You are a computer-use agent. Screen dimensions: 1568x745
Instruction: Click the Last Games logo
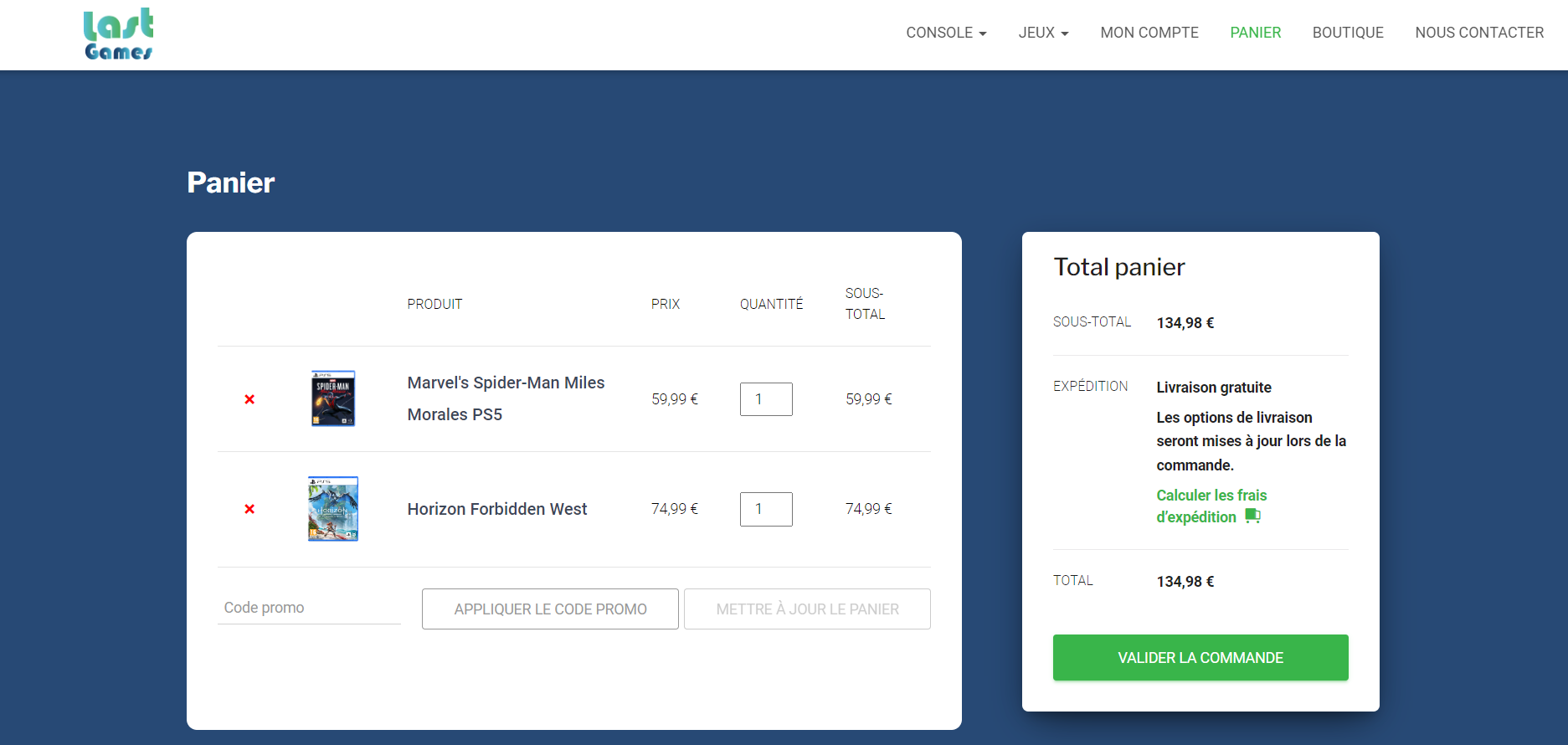[x=118, y=34]
